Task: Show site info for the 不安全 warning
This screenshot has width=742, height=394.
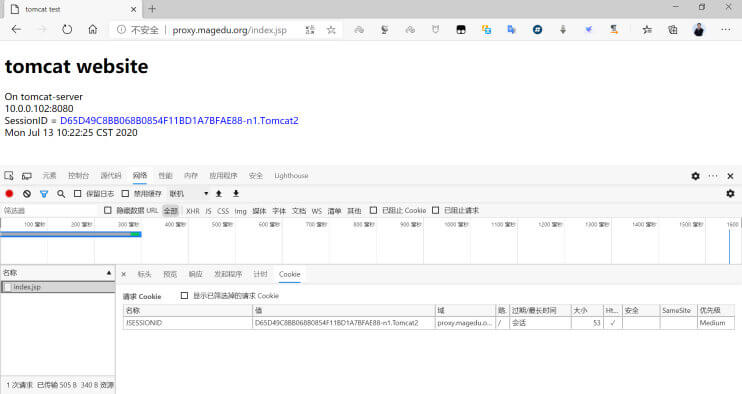Action: click(x=138, y=30)
